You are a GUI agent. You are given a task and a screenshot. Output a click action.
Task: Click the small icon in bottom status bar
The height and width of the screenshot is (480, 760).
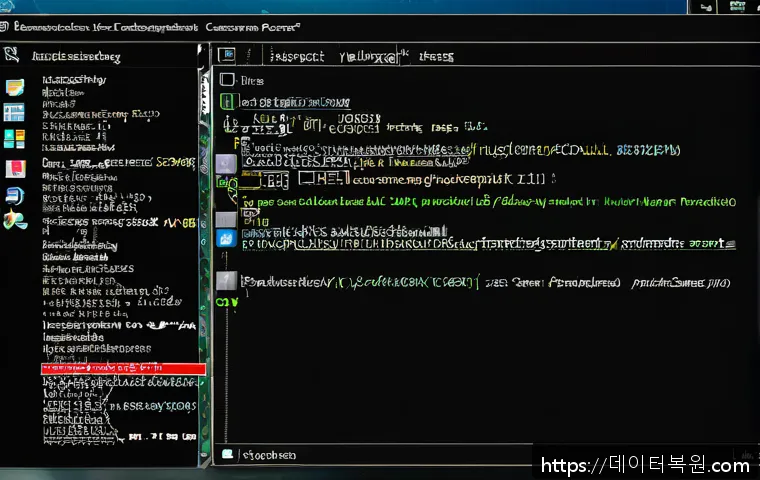click(227, 454)
